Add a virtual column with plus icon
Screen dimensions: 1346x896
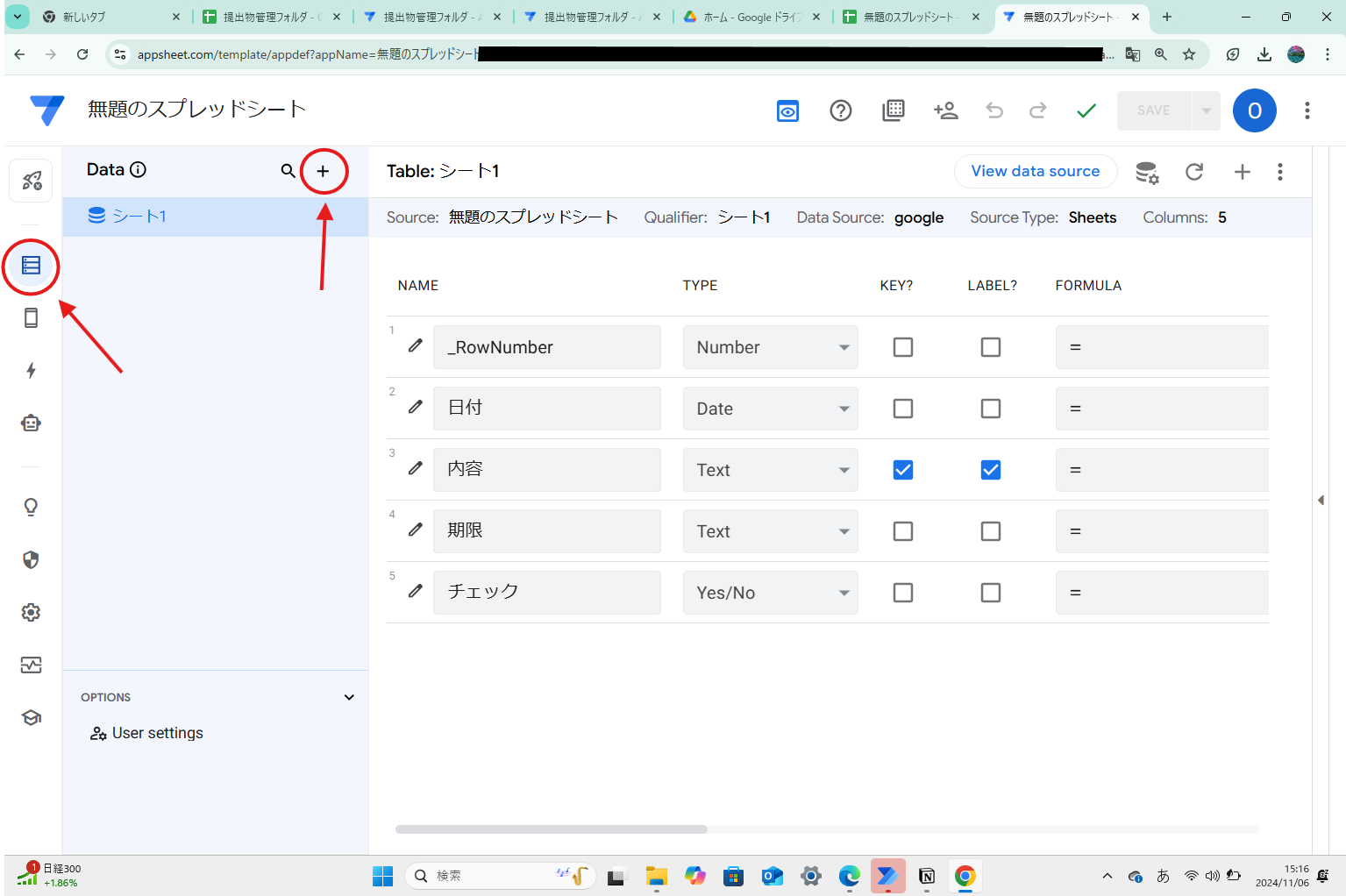[1242, 172]
